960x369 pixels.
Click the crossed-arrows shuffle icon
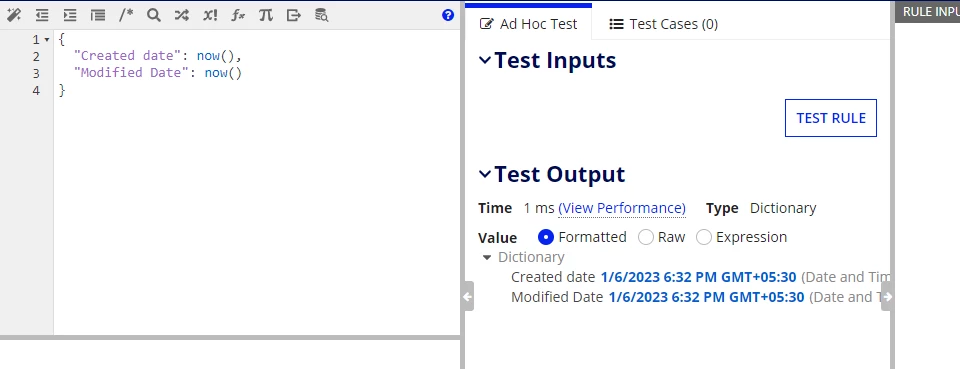point(181,15)
